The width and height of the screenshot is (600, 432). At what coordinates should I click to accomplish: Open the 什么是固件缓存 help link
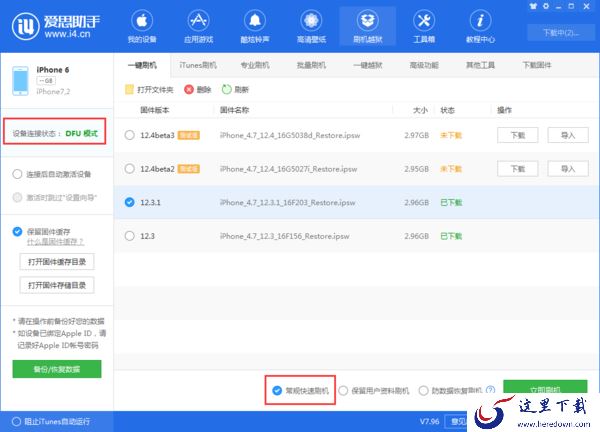tap(55, 242)
